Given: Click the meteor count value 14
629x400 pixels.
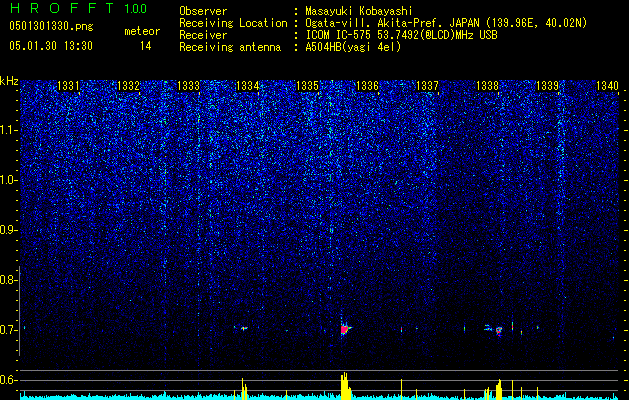Looking at the screenshot, I should [x=145, y=46].
